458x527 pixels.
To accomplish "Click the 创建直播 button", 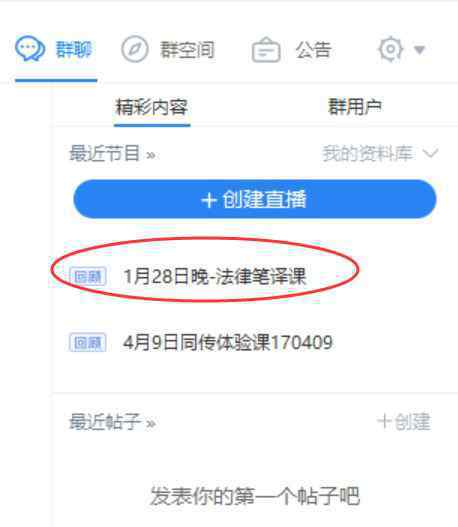I will (255, 199).
